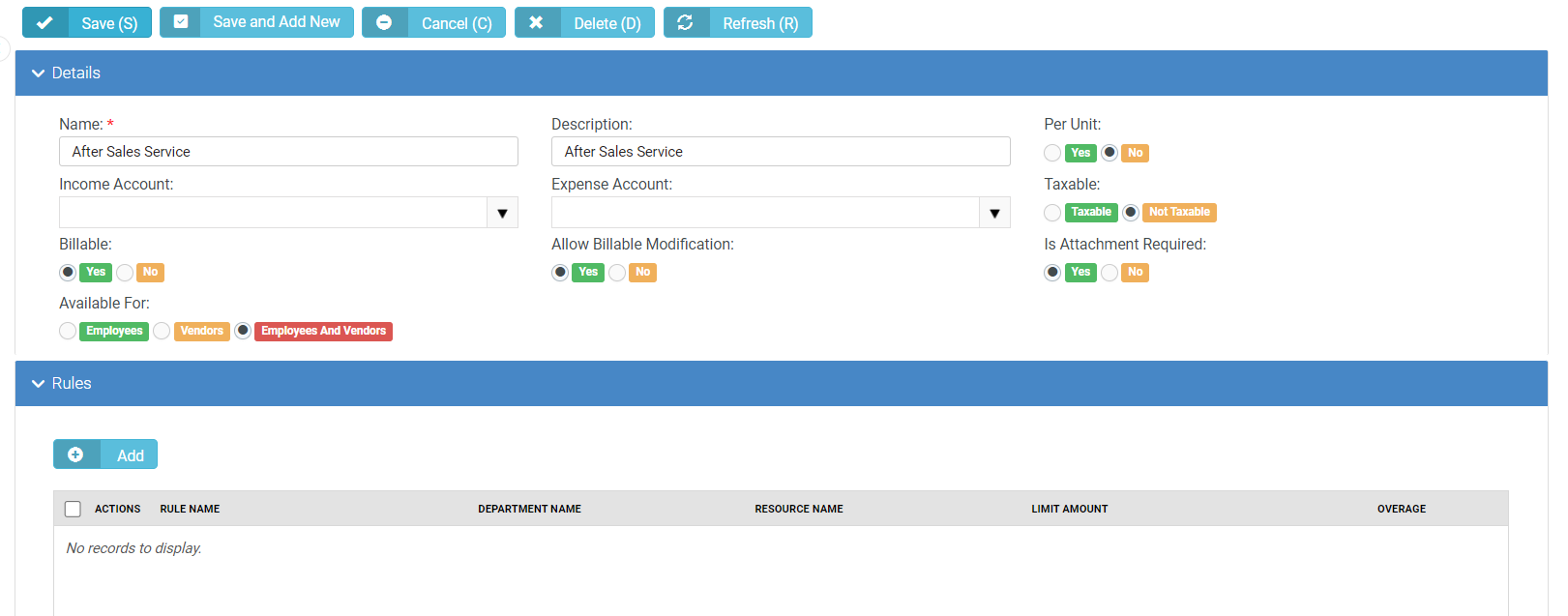Viewport: 1568px width, 616px height.
Task: Click the Save and Add New checkbox icon
Action: (181, 22)
